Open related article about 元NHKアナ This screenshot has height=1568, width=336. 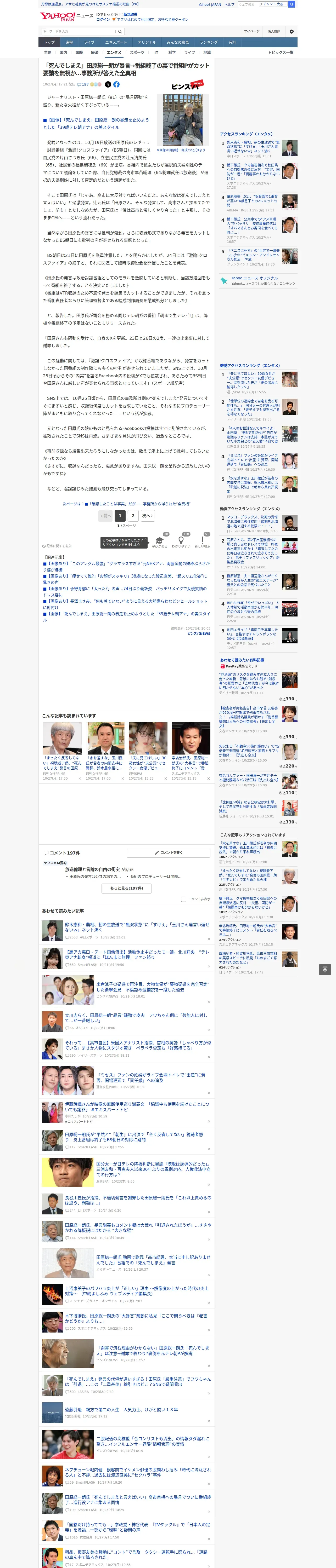(x=126, y=567)
